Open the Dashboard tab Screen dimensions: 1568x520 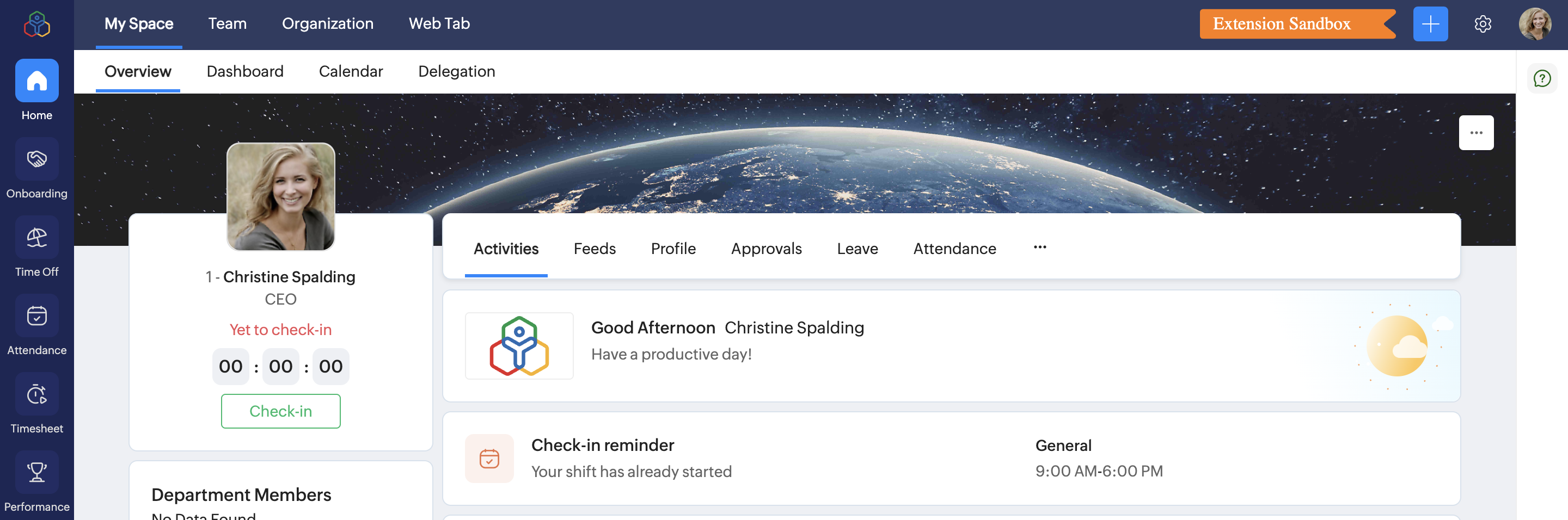pyautogui.click(x=244, y=72)
